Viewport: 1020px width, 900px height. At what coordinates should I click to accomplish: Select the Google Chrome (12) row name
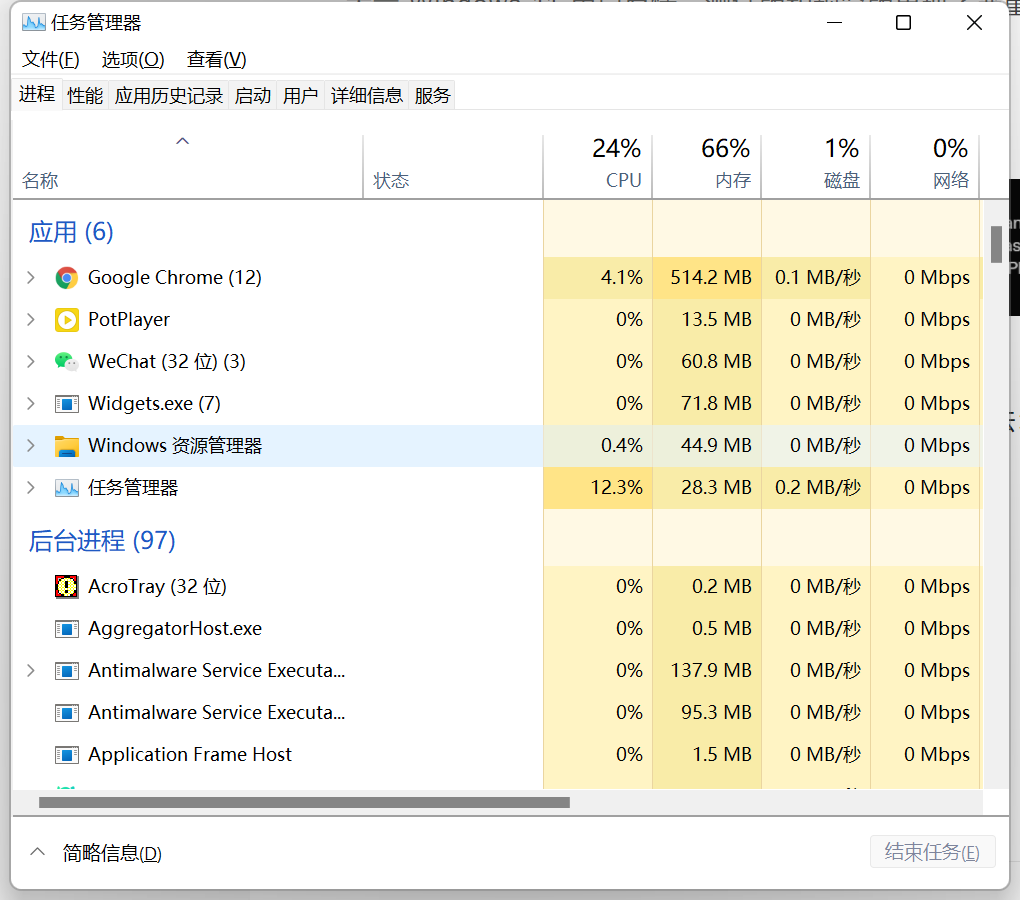[x=174, y=278]
